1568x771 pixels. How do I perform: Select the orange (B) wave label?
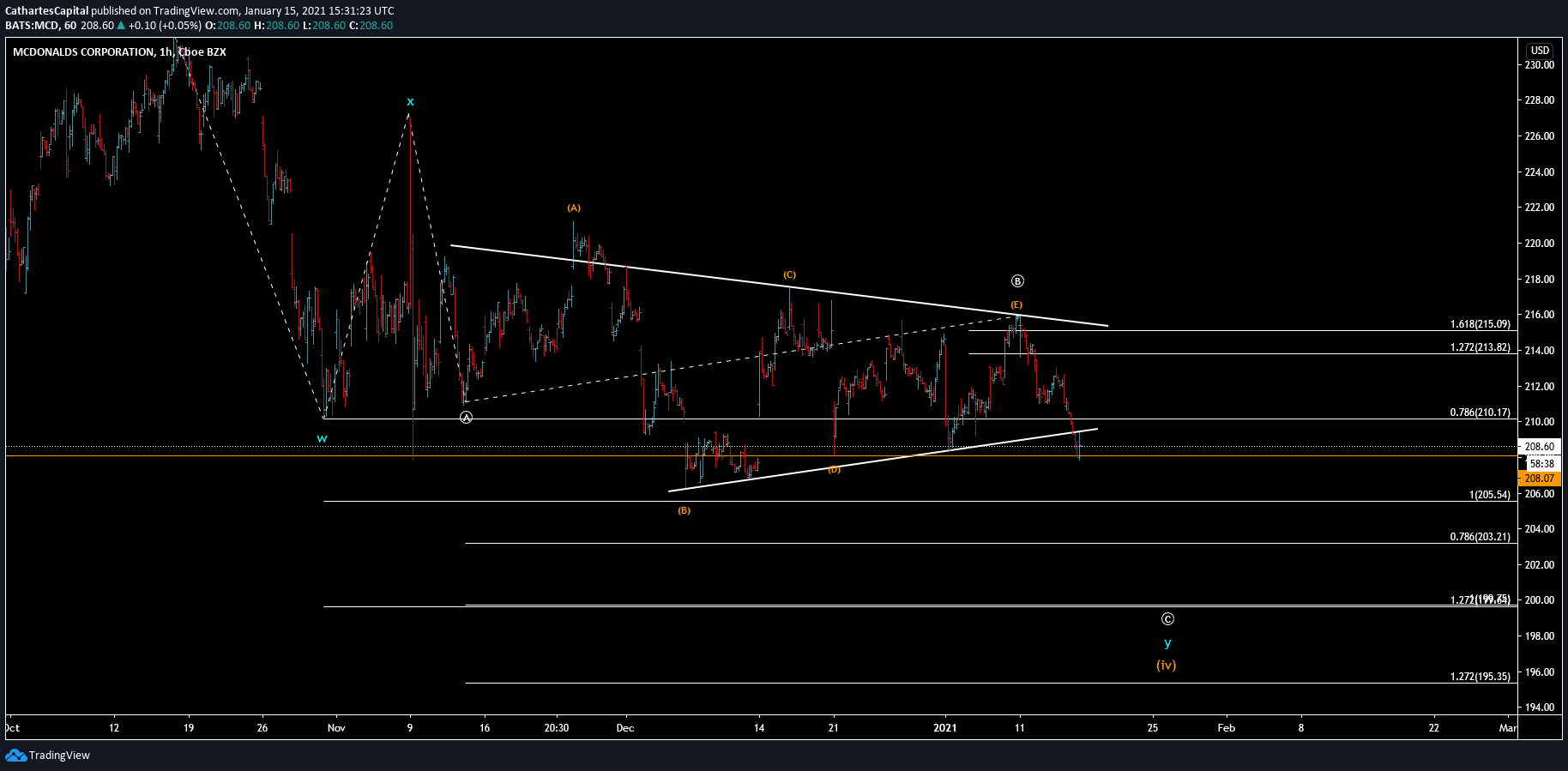point(684,511)
